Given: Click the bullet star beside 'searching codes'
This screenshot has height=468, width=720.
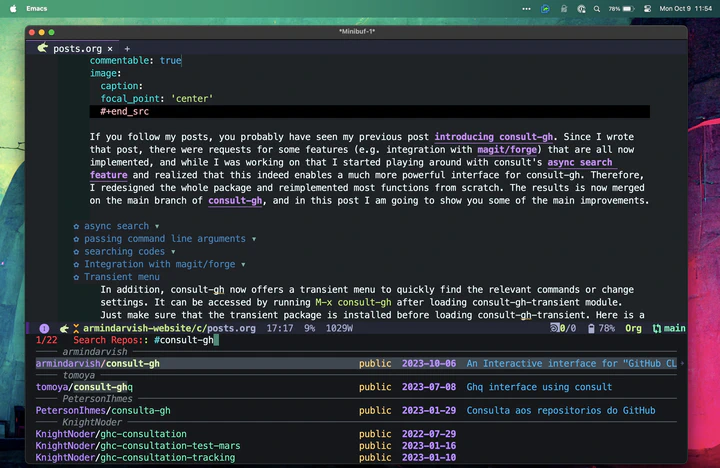Looking at the screenshot, I should tap(76, 252).
